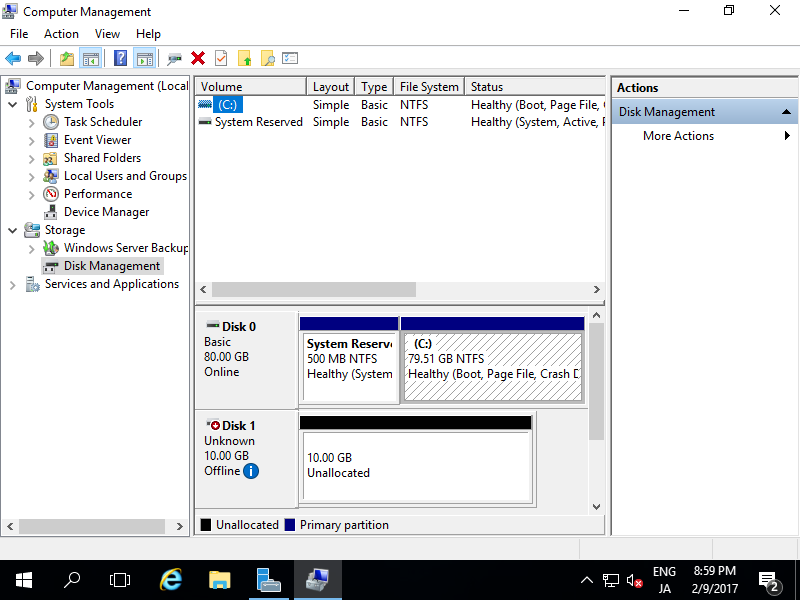Toggle Show/Hide Action Pane toolbar button
Screen dimensions: 800x600
(144, 59)
